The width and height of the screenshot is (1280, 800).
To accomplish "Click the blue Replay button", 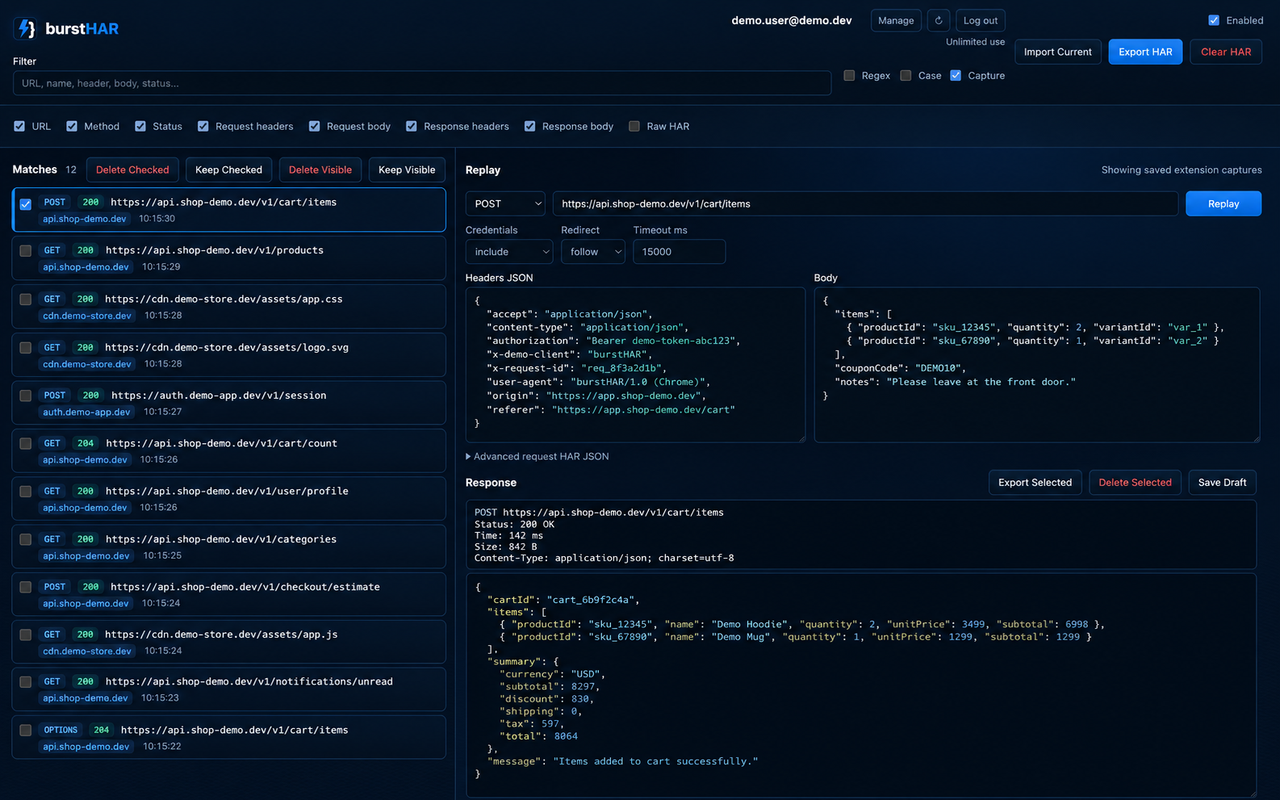I will (x=1224, y=203).
